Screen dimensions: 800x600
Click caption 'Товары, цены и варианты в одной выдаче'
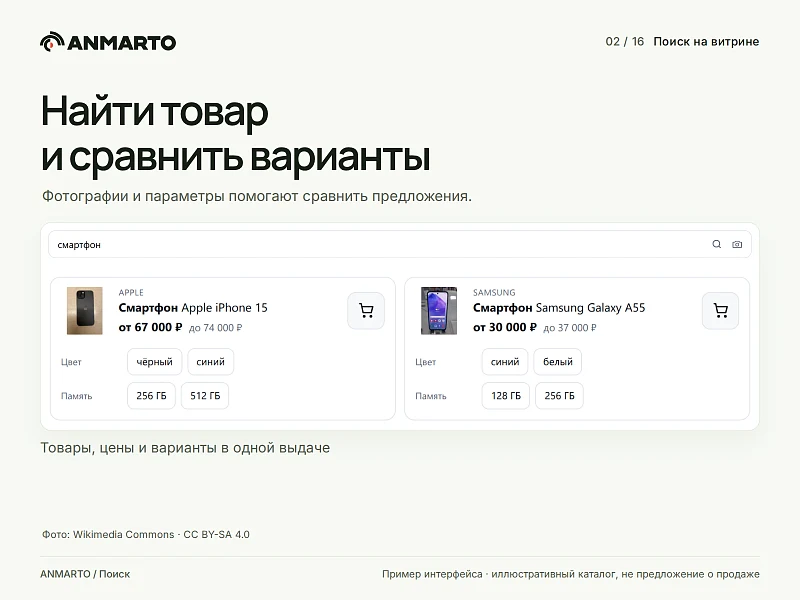pos(185,447)
